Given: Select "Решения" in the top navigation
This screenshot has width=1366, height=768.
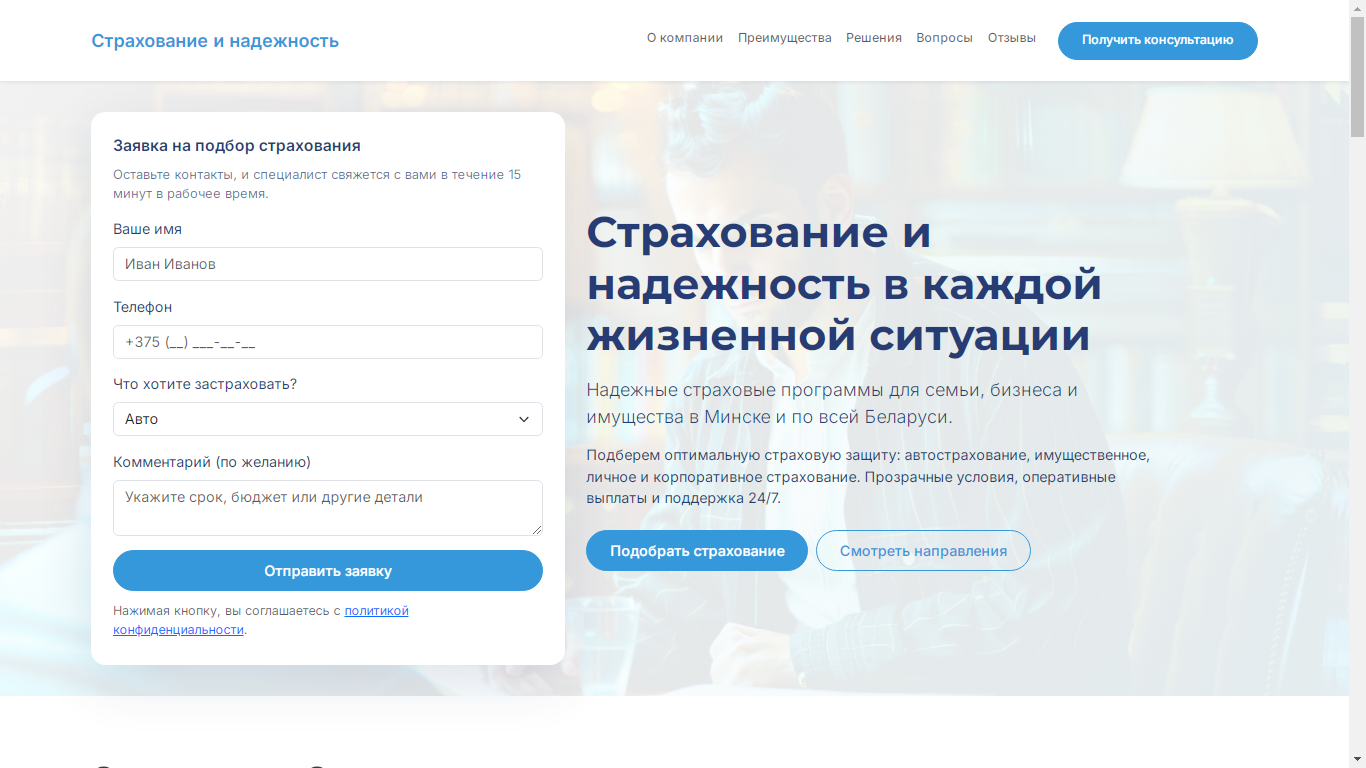Looking at the screenshot, I should click(873, 38).
